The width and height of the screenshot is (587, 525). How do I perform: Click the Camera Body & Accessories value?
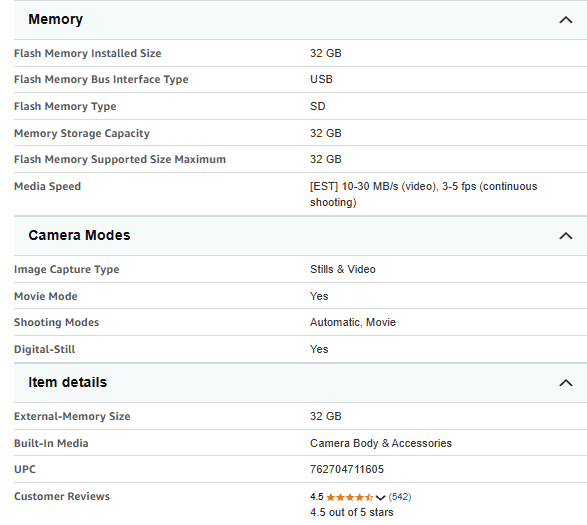(381, 443)
